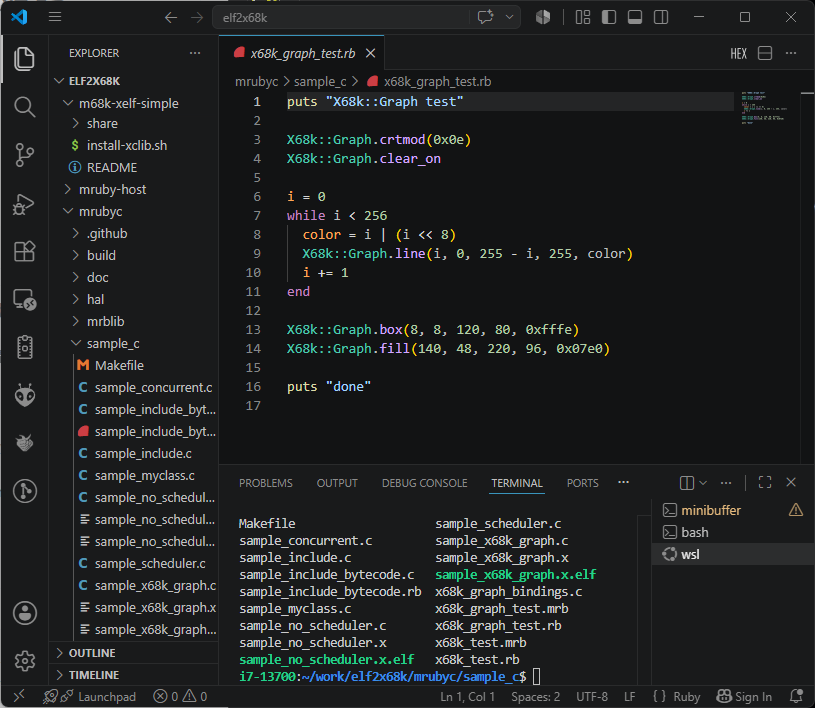Screen dimensions: 815x708
Task: Expand the OUTLINE section
Action: coord(134,653)
